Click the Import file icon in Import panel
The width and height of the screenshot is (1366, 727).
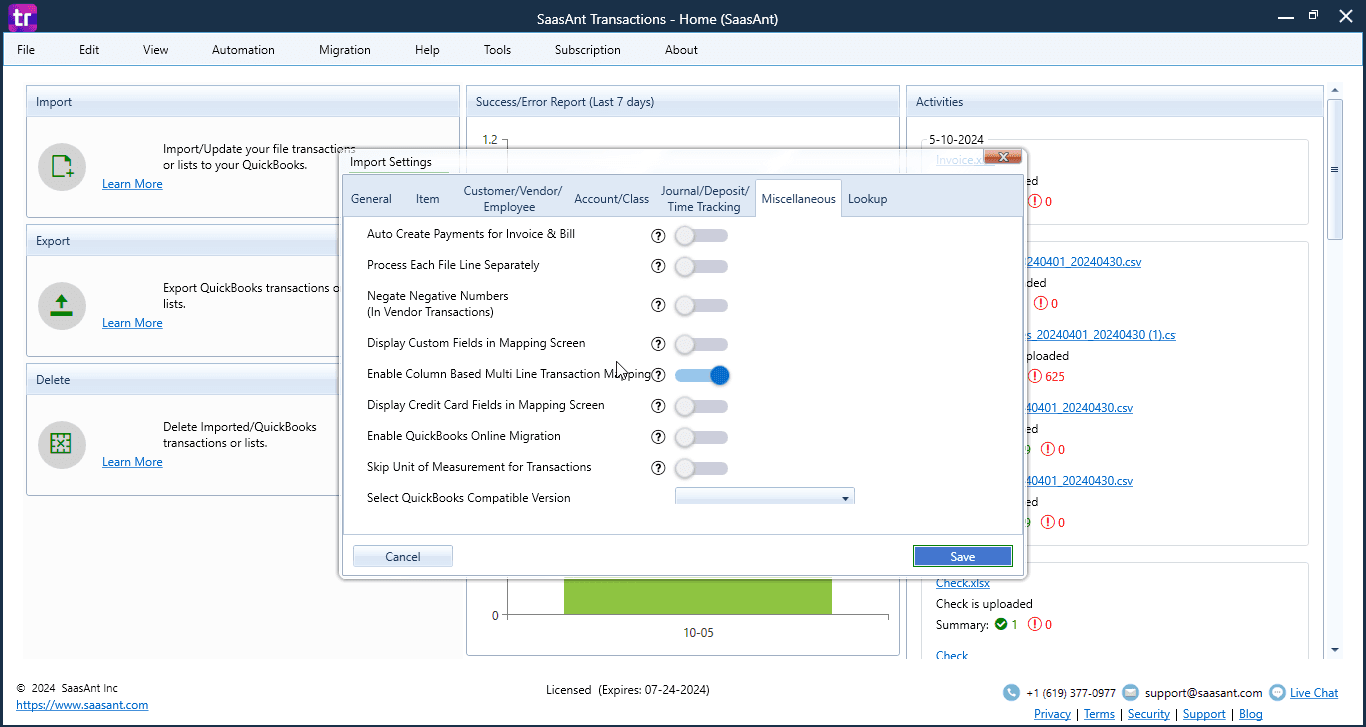pos(62,167)
